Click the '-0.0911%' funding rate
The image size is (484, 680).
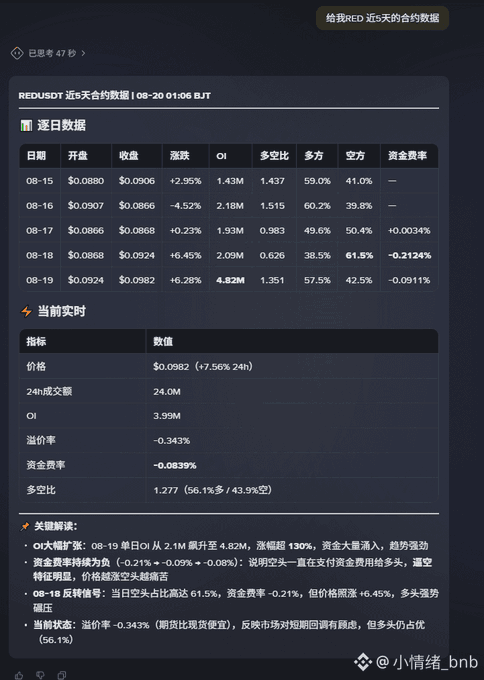click(x=409, y=280)
